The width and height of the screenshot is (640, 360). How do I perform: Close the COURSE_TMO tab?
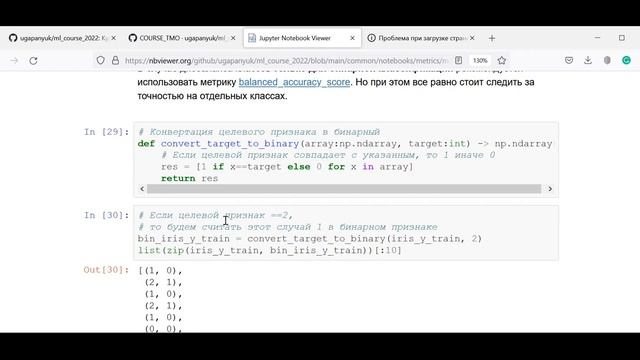pyautogui.click(x=233, y=38)
